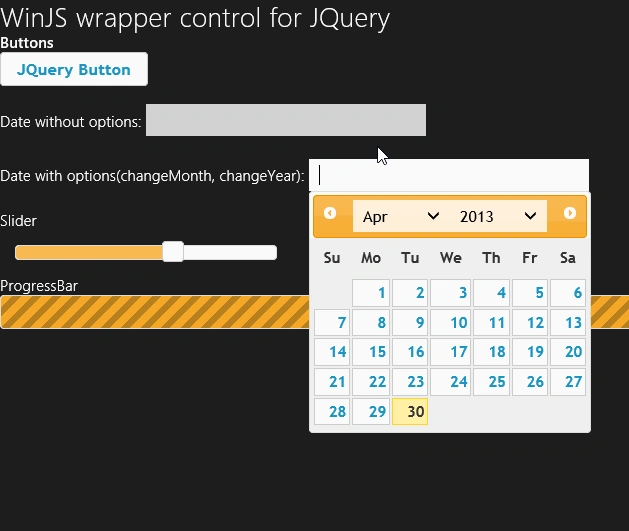Select day 19 in the calendar
The image size is (629, 531).
530,352
